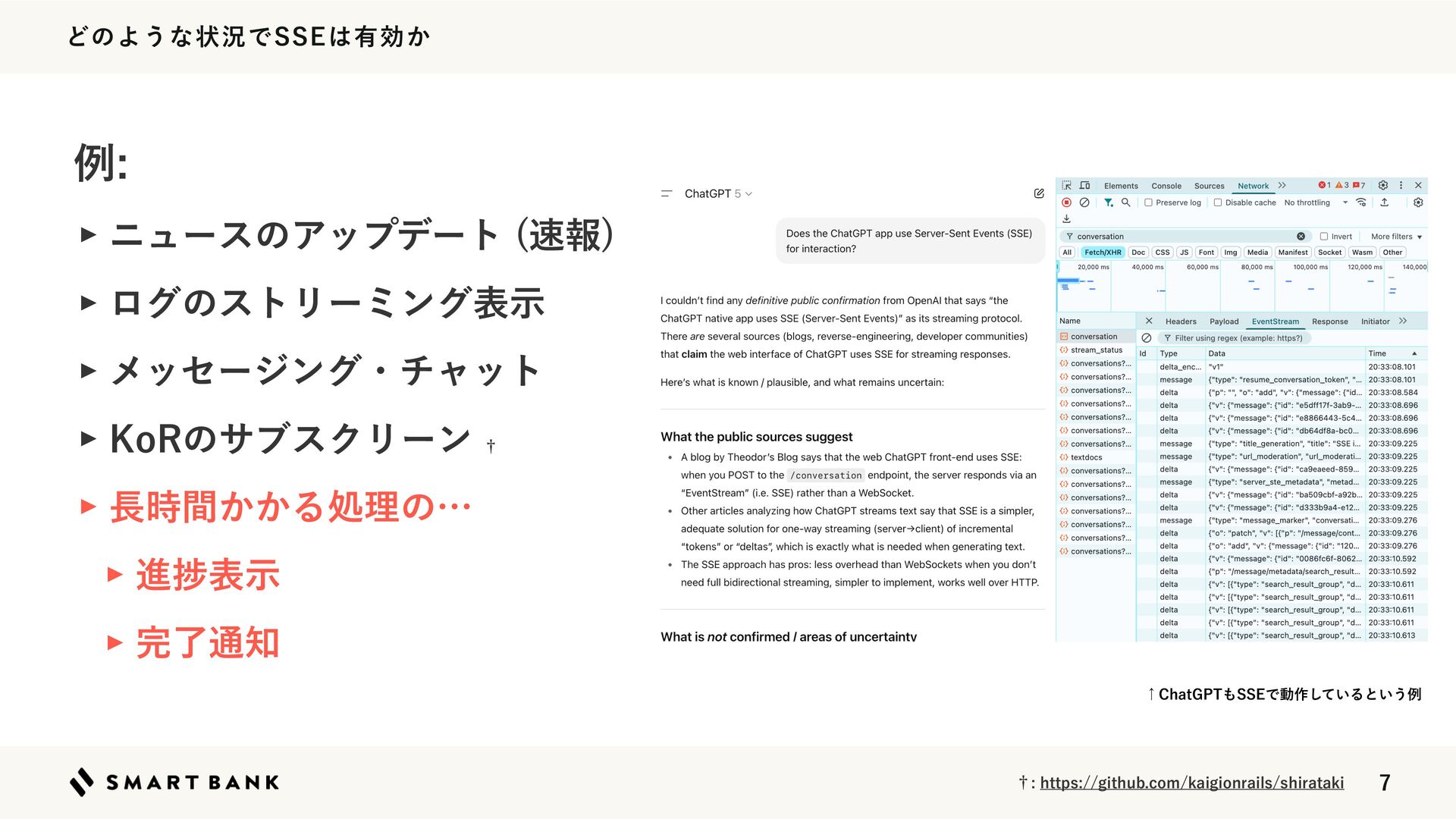Select event row containing "title_generation"
The height and width of the screenshot is (819, 1456).
(x=1282, y=444)
